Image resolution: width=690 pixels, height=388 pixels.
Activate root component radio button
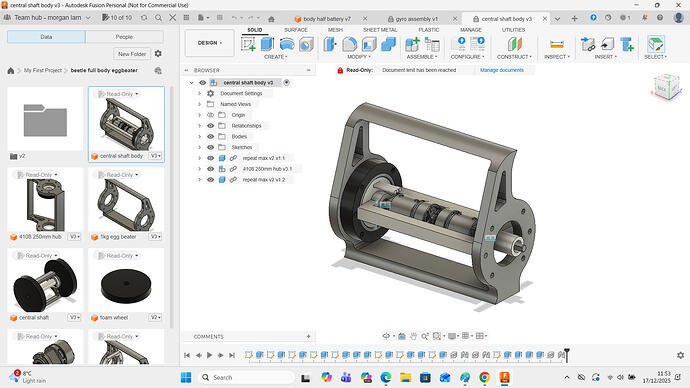(286, 83)
